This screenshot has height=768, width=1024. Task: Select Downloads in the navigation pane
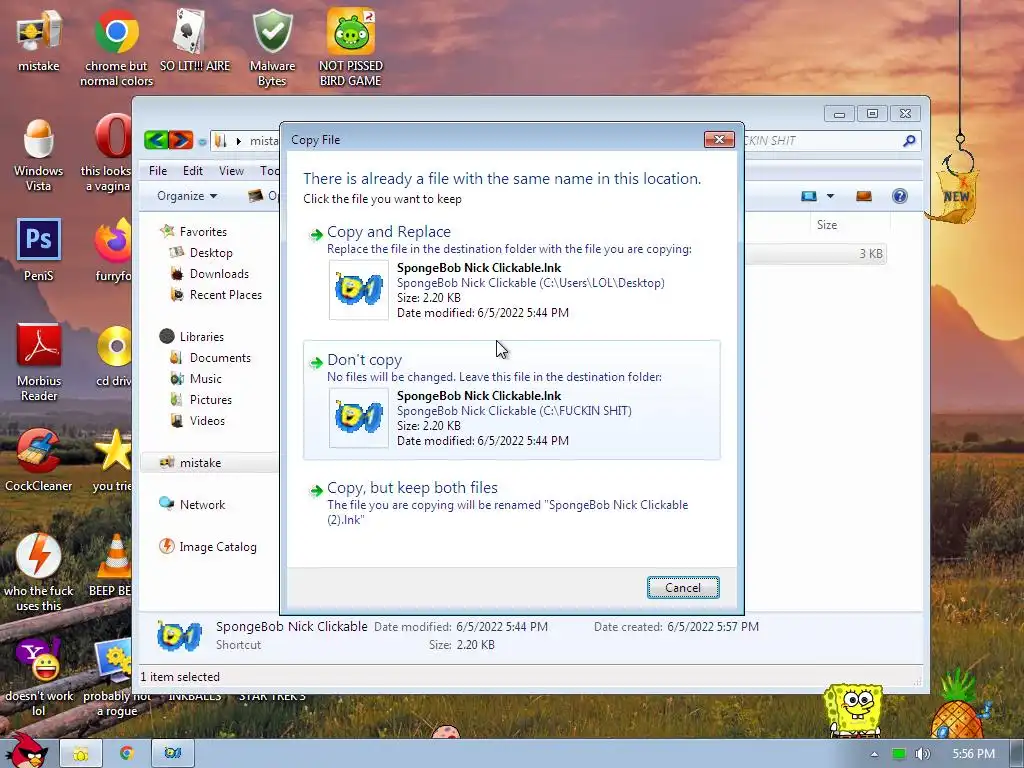click(219, 274)
